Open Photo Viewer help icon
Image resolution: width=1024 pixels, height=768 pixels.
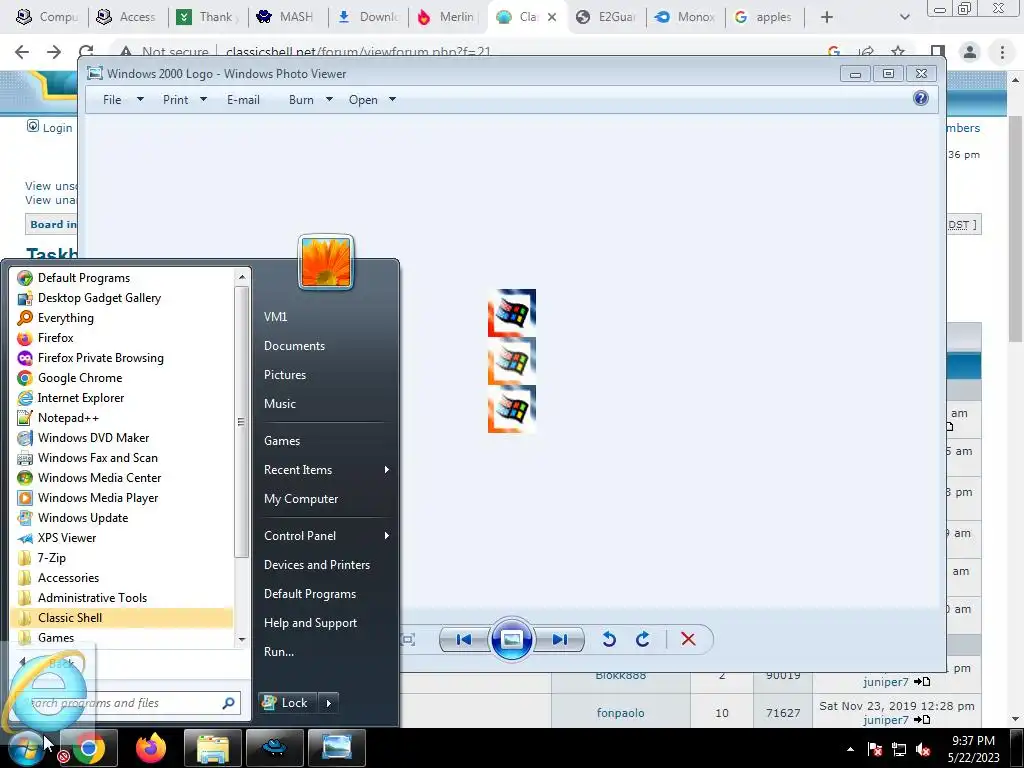[921, 99]
